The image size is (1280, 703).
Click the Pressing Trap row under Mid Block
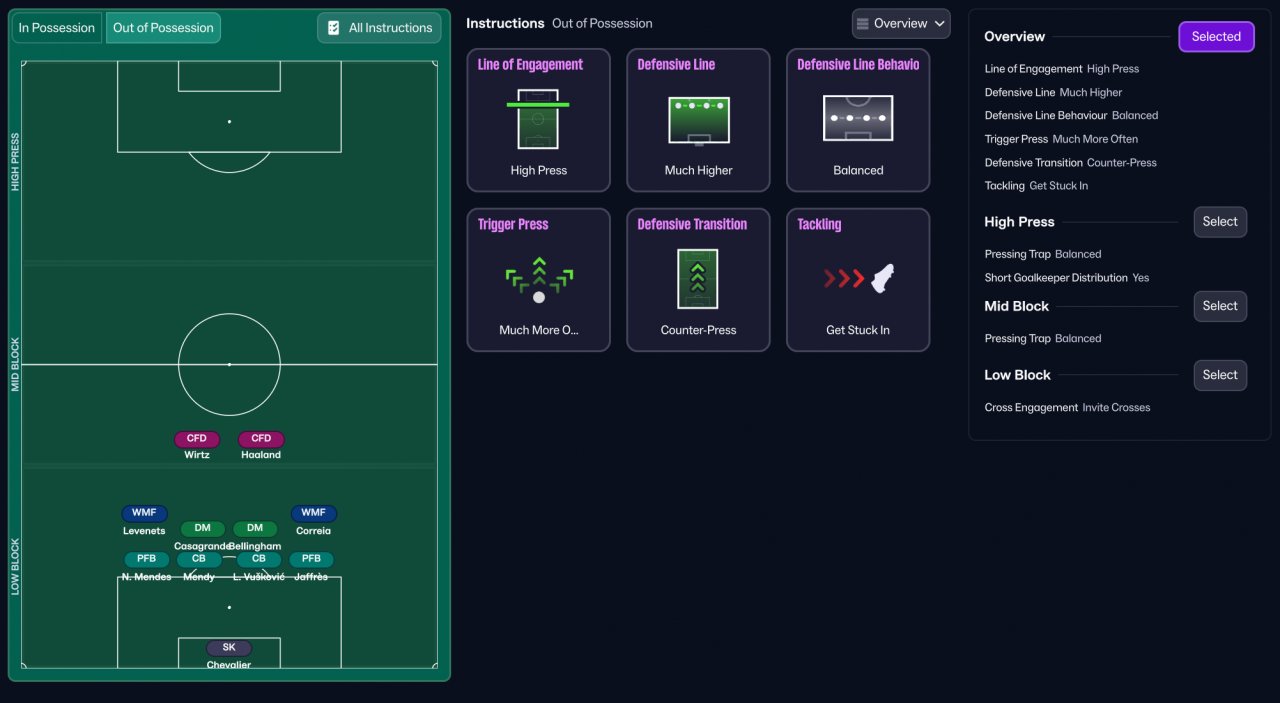pyautogui.click(x=1043, y=339)
